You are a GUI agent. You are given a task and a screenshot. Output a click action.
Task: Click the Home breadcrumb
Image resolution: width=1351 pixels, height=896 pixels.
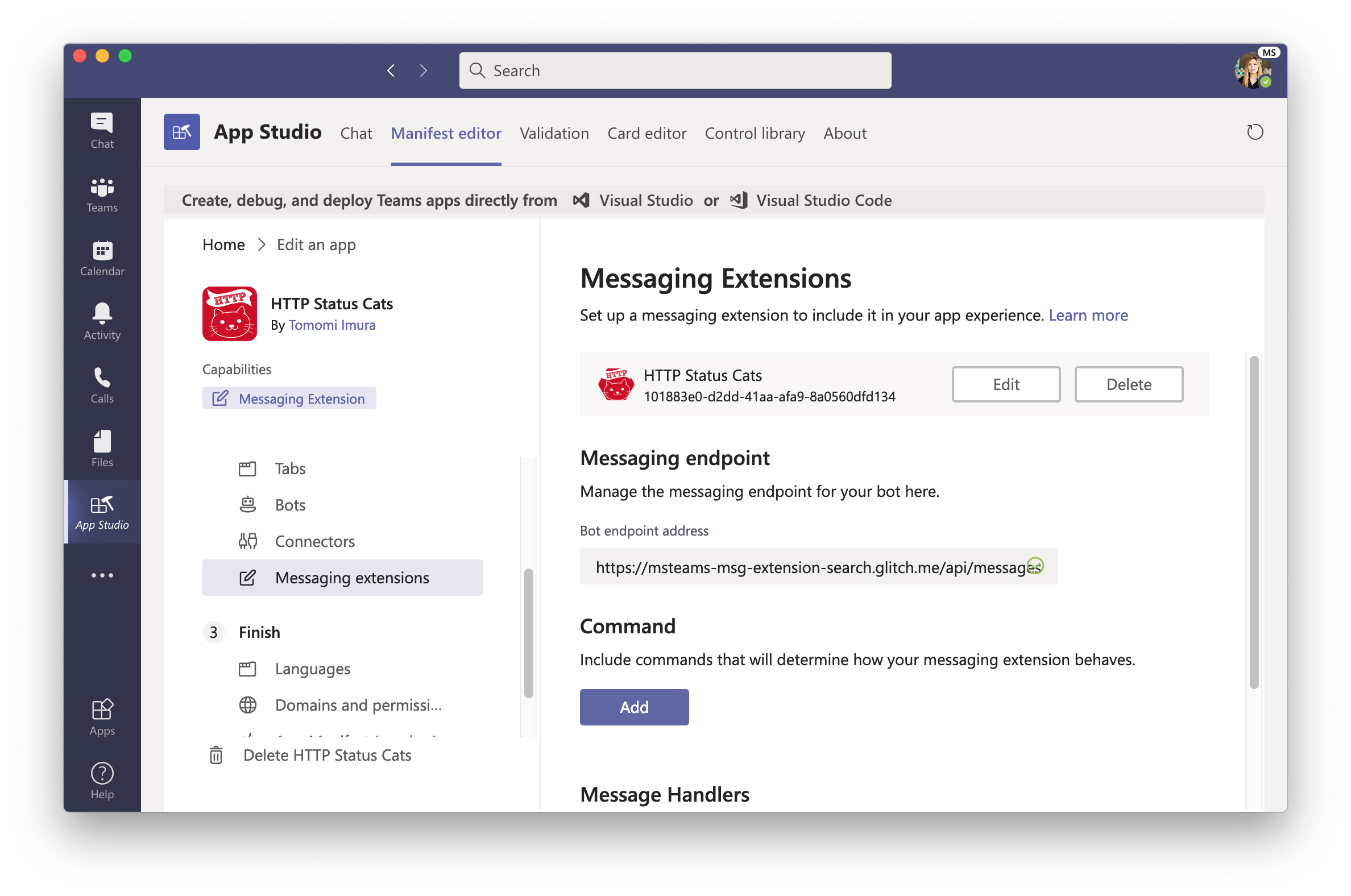(x=223, y=244)
